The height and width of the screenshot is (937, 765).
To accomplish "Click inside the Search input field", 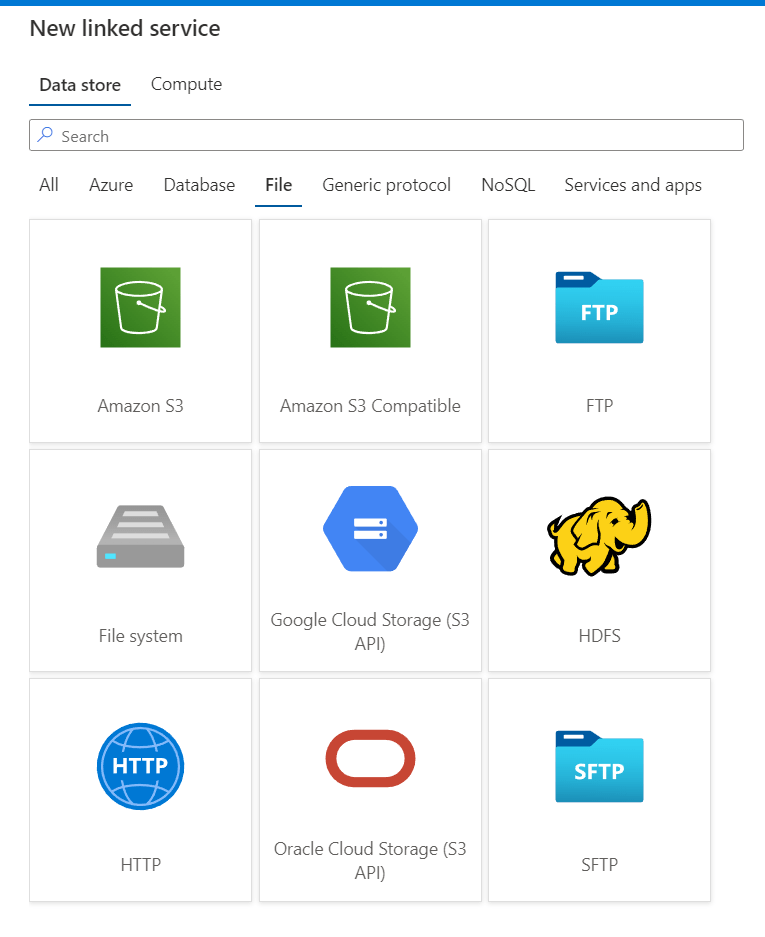I will click(x=400, y=136).
